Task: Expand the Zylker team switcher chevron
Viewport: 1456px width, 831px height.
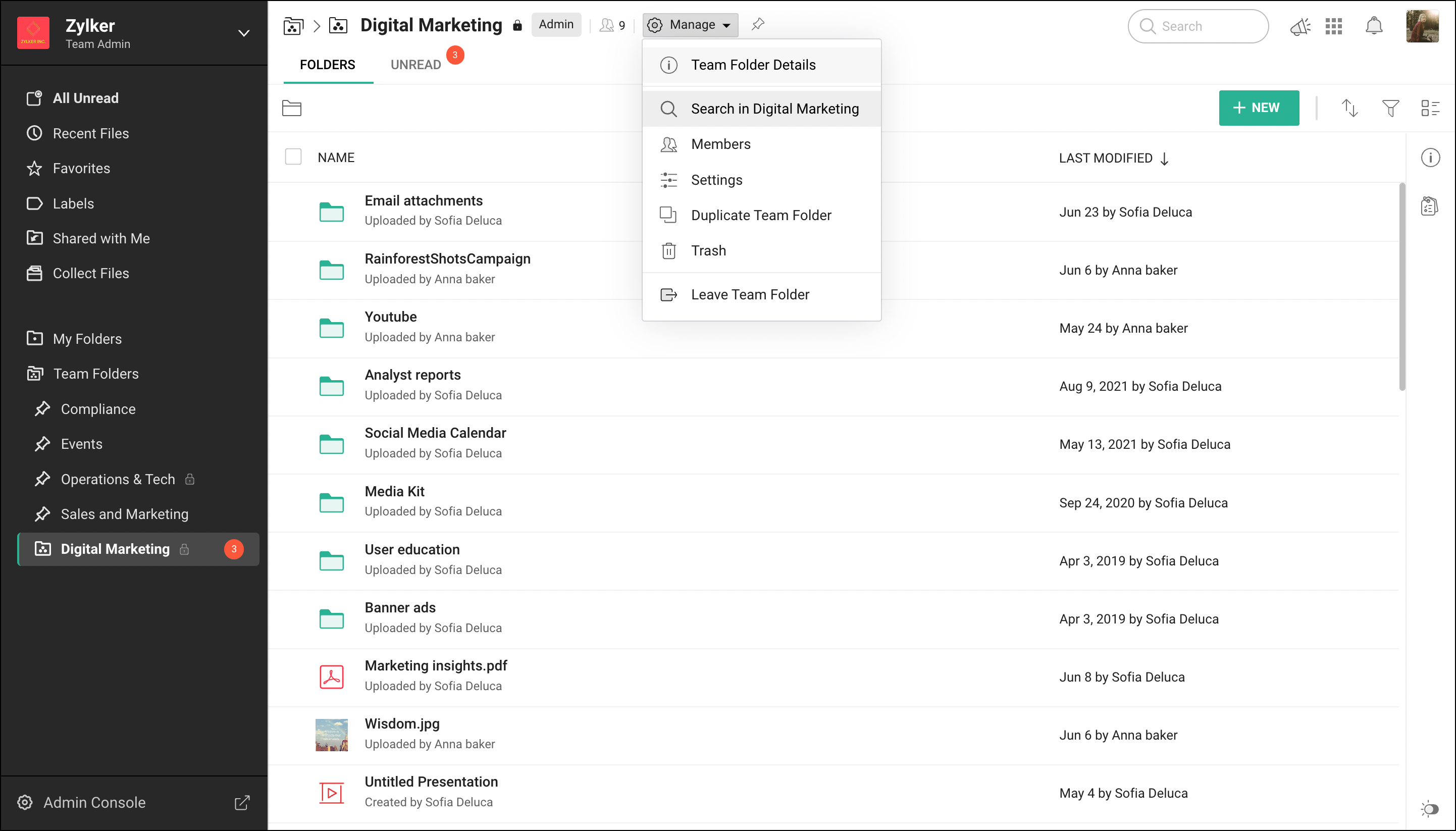Action: pyautogui.click(x=244, y=33)
